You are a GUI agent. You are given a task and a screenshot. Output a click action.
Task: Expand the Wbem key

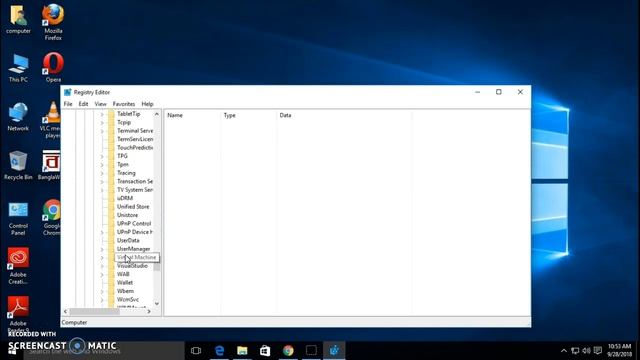[102, 291]
